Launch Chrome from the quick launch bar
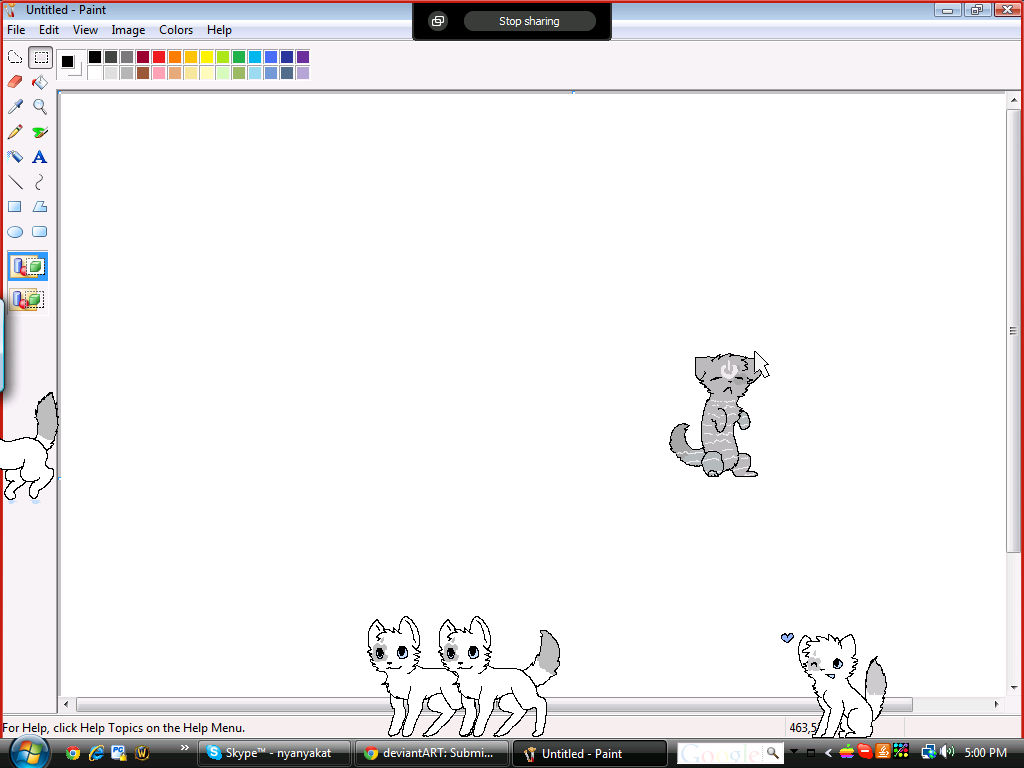 coord(72,753)
